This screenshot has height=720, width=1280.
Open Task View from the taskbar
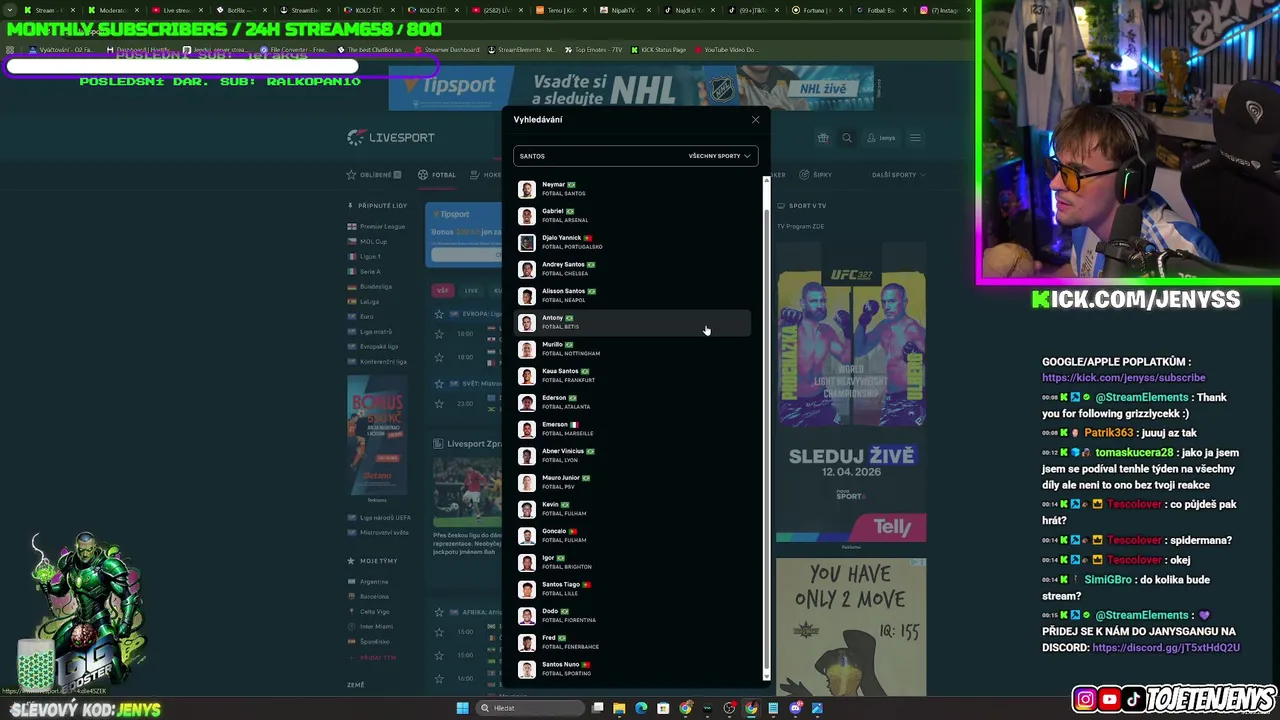(x=597, y=708)
